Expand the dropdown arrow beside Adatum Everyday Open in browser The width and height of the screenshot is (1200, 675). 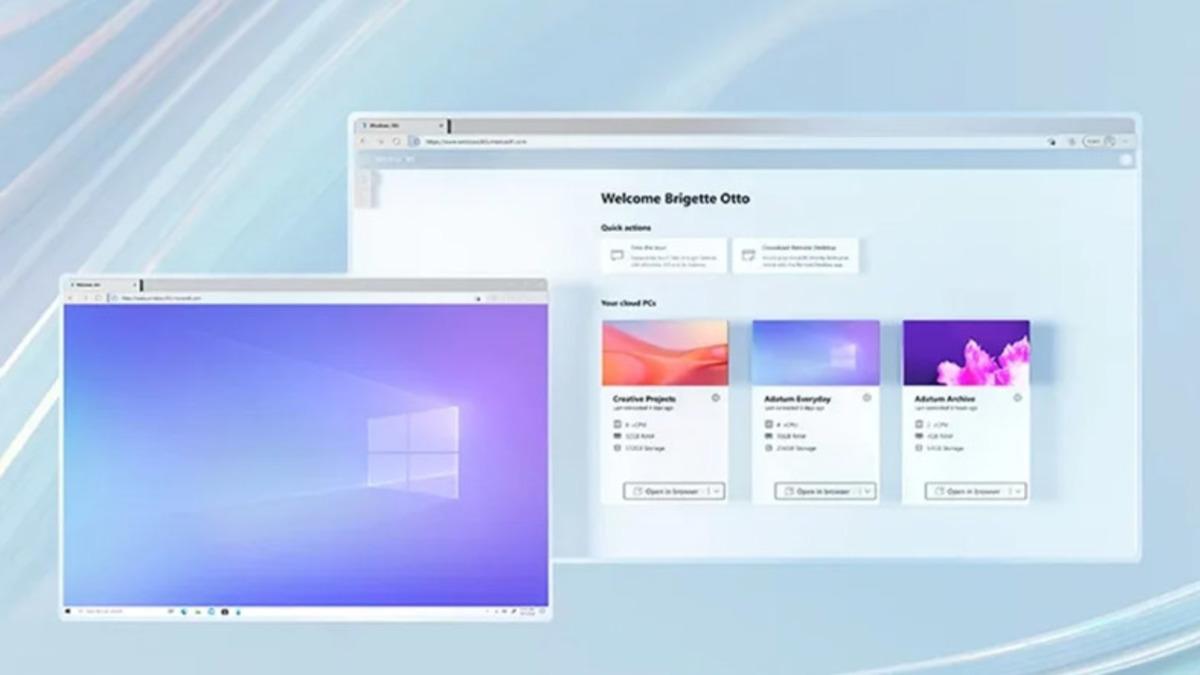(867, 491)
